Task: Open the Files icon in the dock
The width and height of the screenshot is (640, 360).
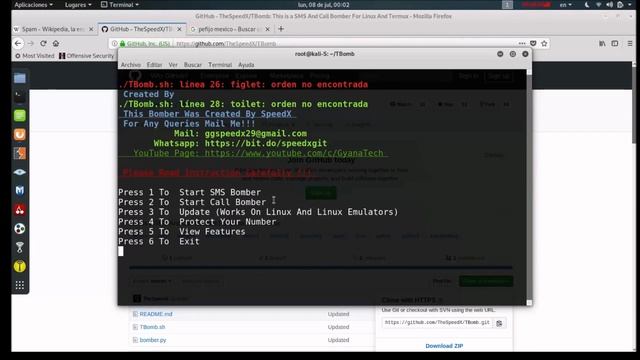Action: click(20, 78)
